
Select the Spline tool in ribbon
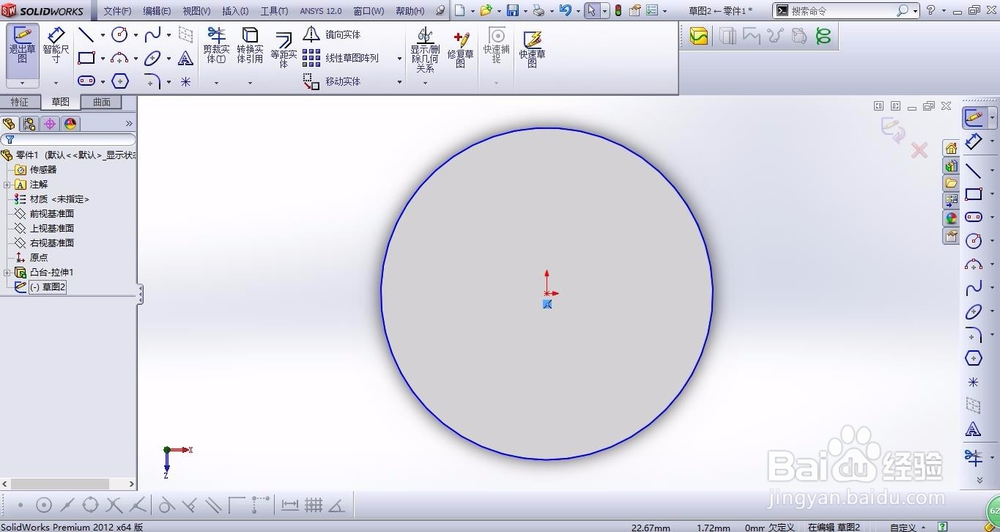152,34
